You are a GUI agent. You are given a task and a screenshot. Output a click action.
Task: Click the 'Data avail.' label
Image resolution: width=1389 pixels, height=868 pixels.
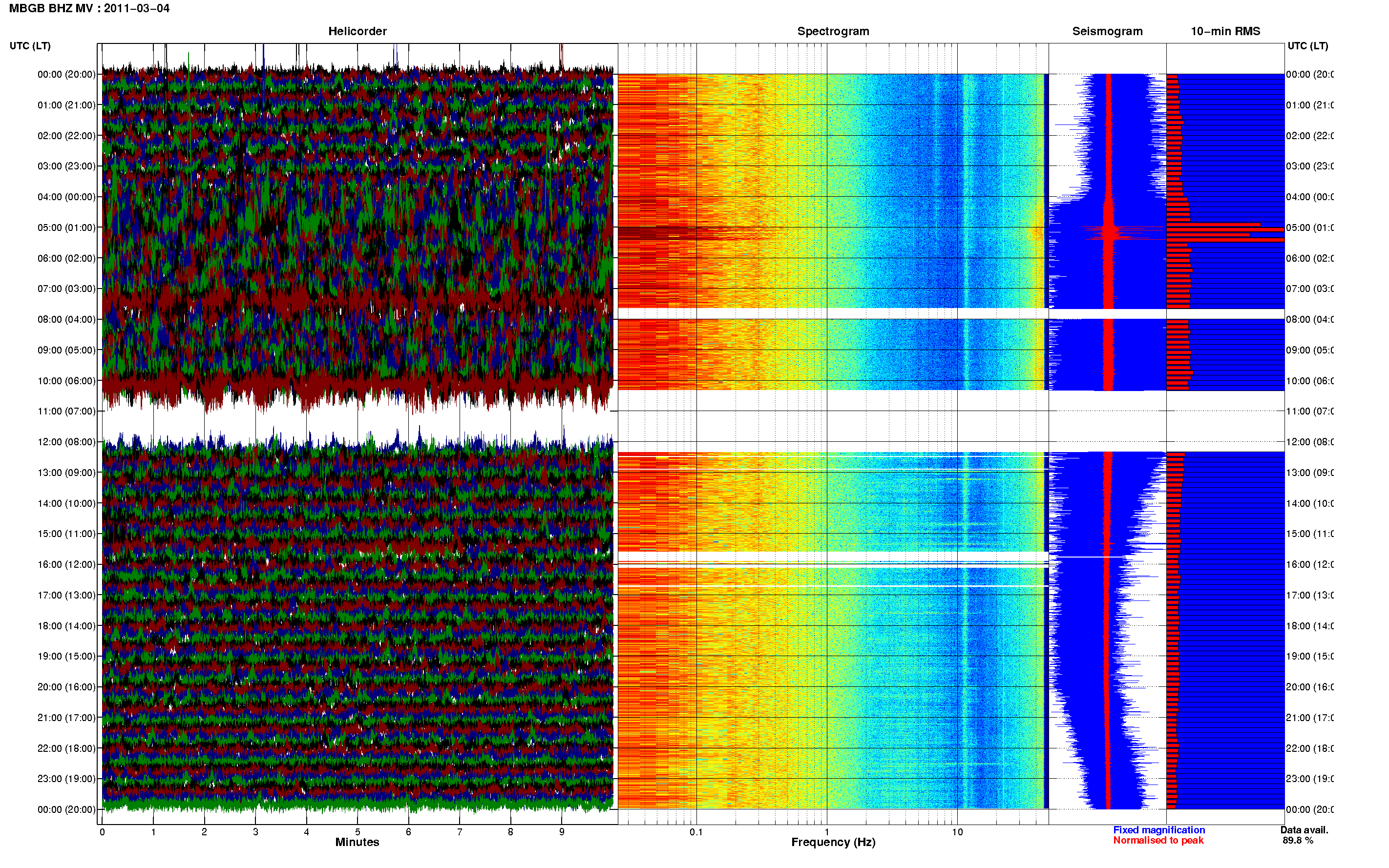click(1304, 830)
